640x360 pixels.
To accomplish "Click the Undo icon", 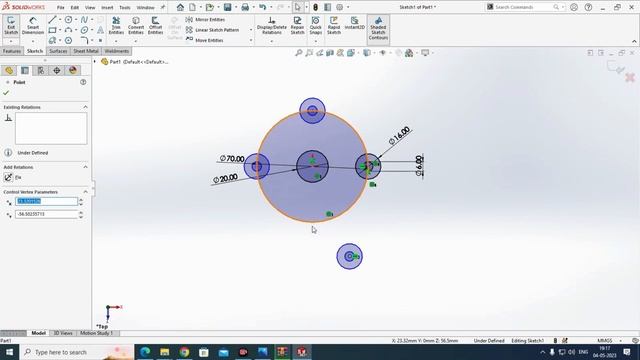I will 262,7.
